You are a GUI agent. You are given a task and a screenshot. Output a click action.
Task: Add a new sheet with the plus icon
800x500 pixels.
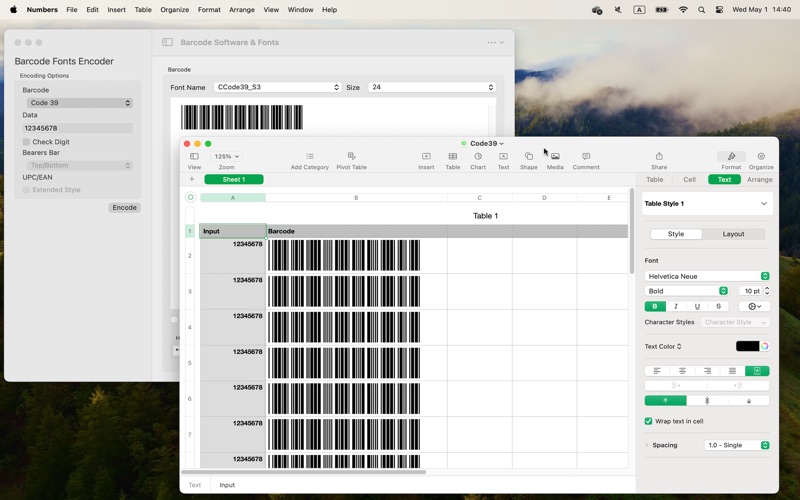click(x=192, y=179)
